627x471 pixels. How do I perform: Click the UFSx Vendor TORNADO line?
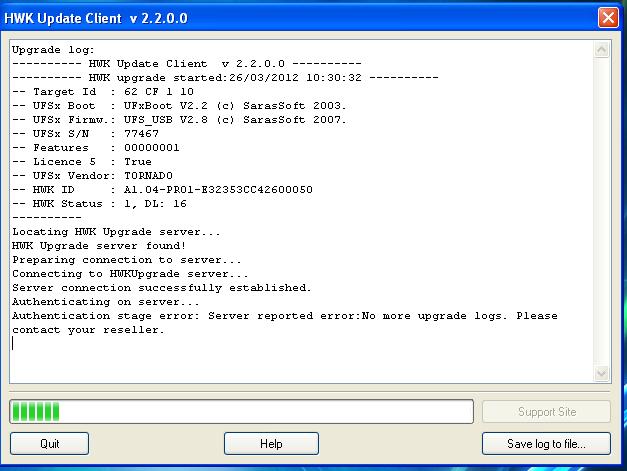(x=92, y=176)
